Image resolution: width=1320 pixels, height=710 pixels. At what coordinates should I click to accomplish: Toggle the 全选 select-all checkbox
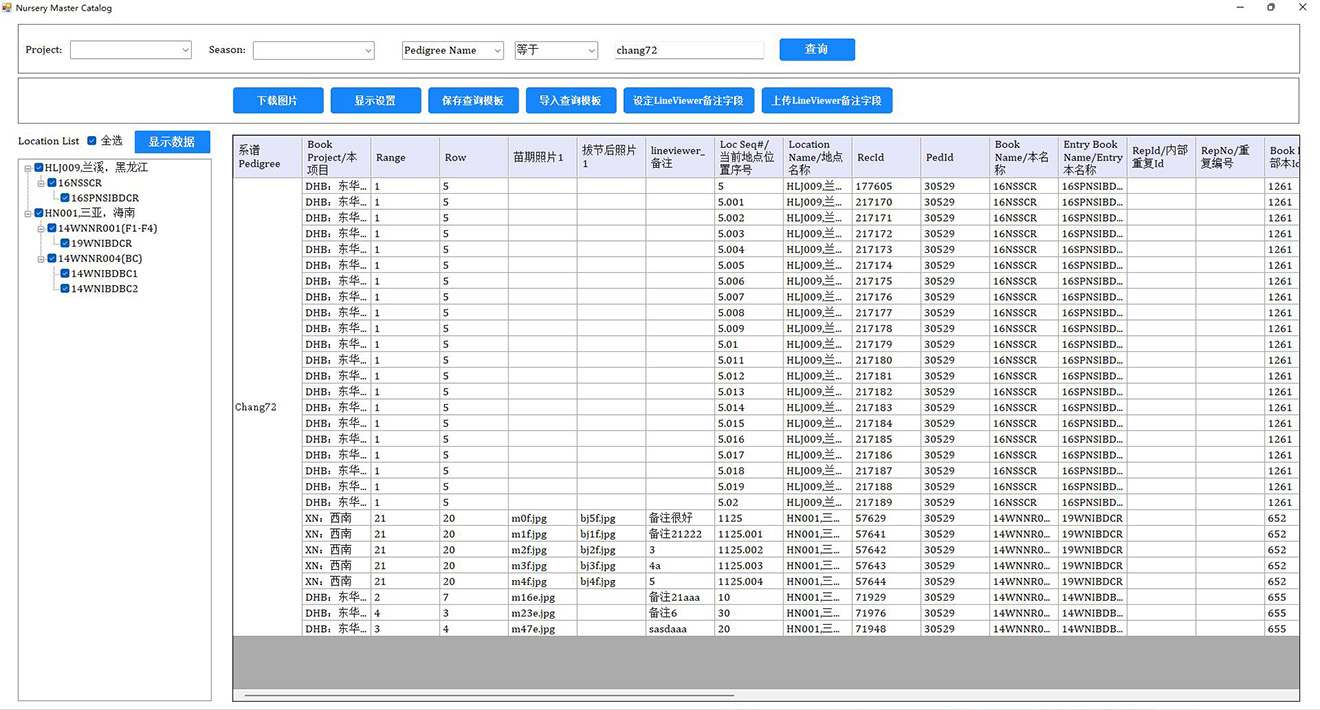point(92,141)
